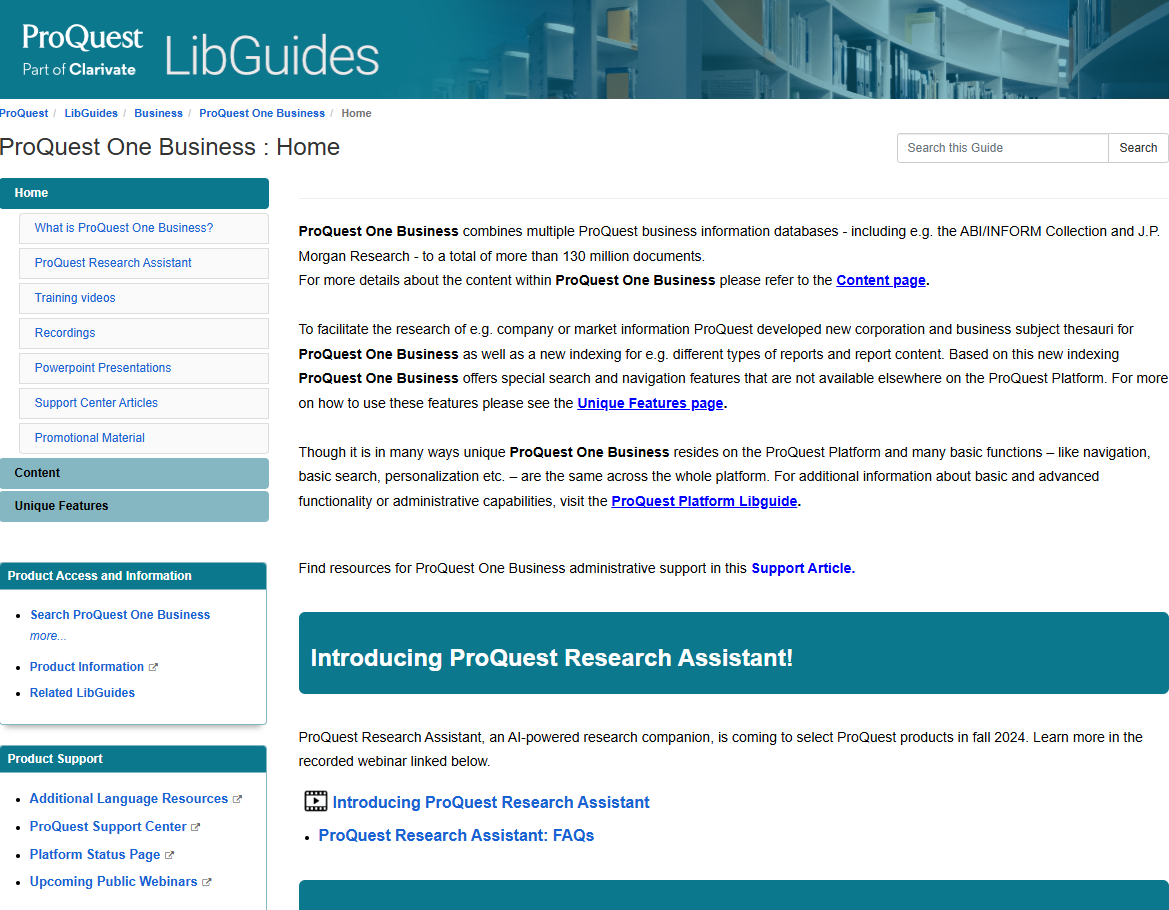Open Support Center Articles sidebar item
Image resolution: width=1169 pixels, height=910 pixels.
144,403
